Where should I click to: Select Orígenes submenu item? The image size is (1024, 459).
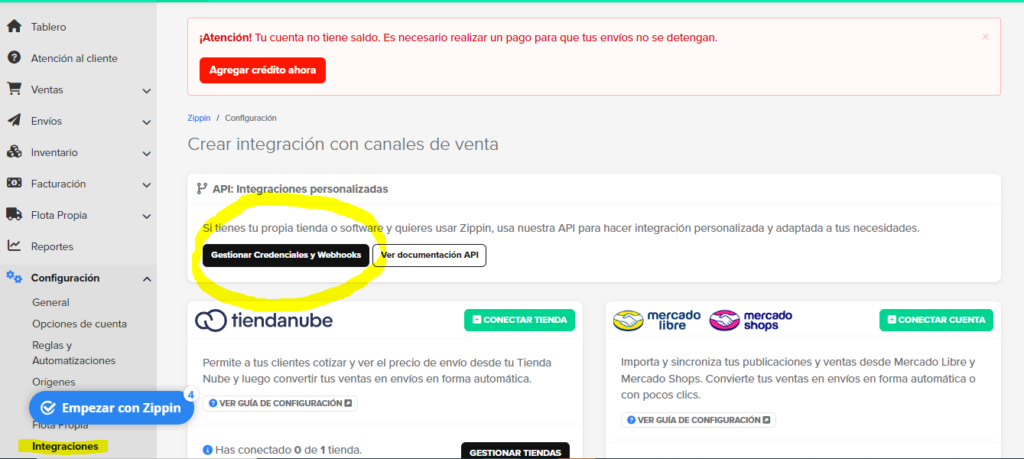click(x=54, y=381)
